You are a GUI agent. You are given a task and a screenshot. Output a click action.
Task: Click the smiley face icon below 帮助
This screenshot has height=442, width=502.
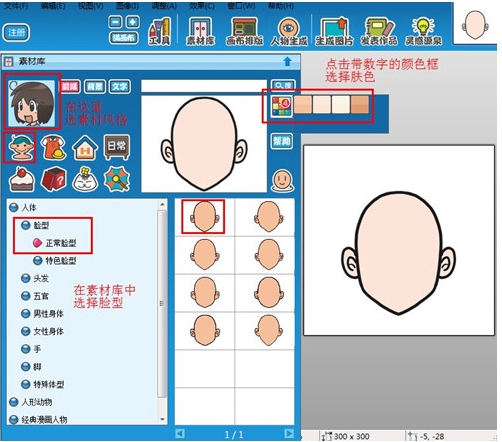(282, 181)
